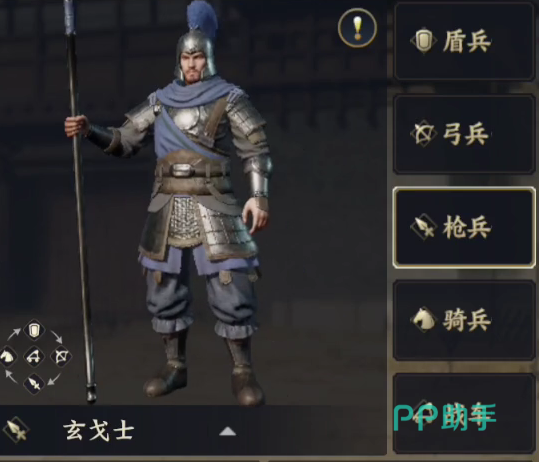Select troop button under PP助手 watermark
Screen dimensions: 539x462
[x=464, y=414]
